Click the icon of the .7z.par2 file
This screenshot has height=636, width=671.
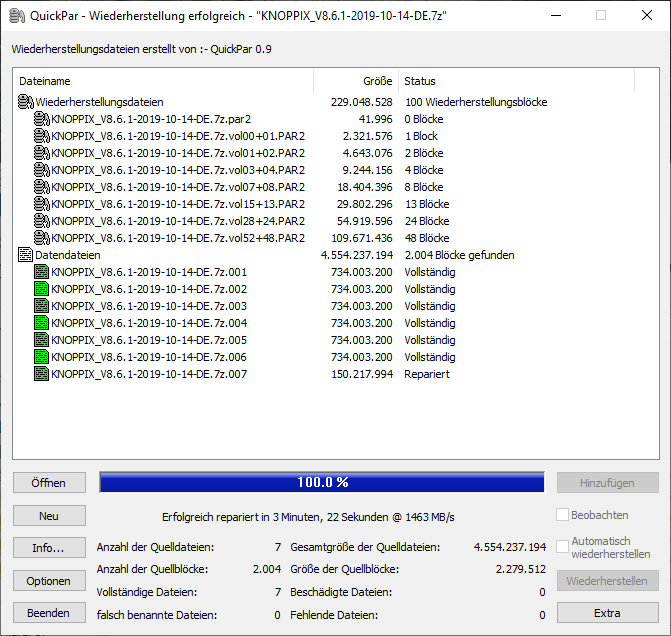click(x=42, y=119)
